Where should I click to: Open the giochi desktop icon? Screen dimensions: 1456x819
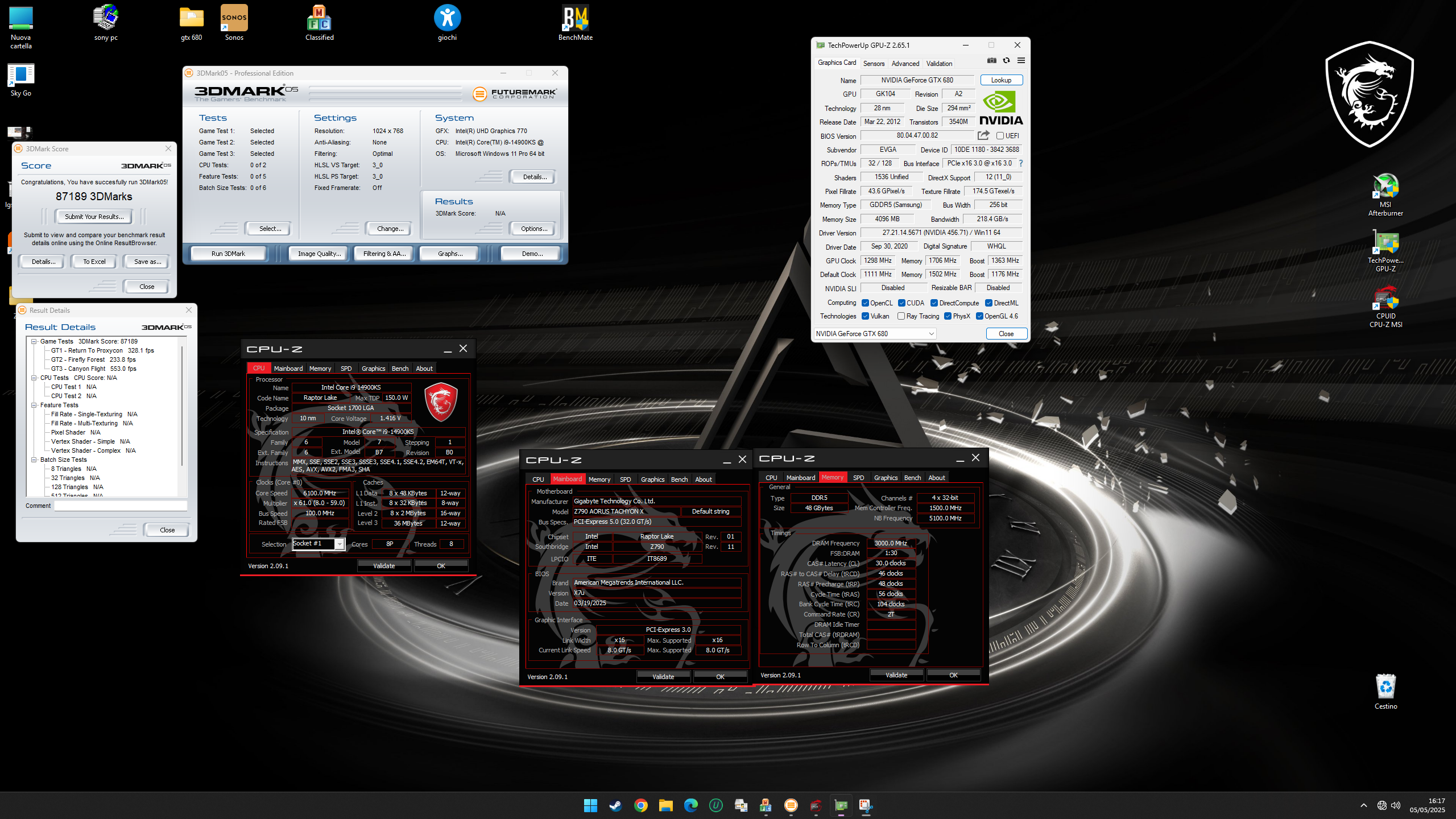pyautogui.click(x=447, y=23)
